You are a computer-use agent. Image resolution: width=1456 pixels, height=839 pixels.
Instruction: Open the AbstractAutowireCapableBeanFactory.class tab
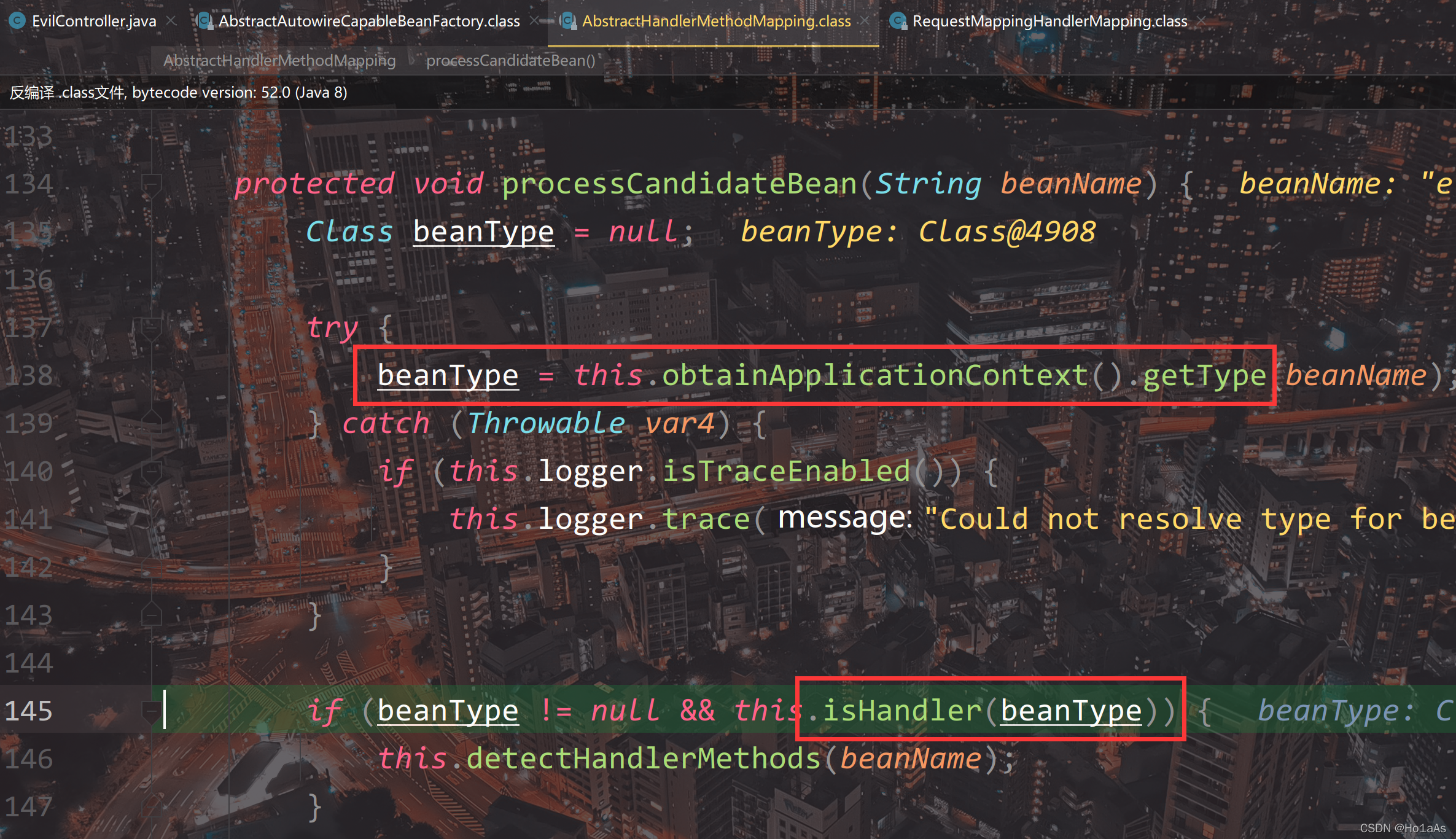click(x=369, y=21)
